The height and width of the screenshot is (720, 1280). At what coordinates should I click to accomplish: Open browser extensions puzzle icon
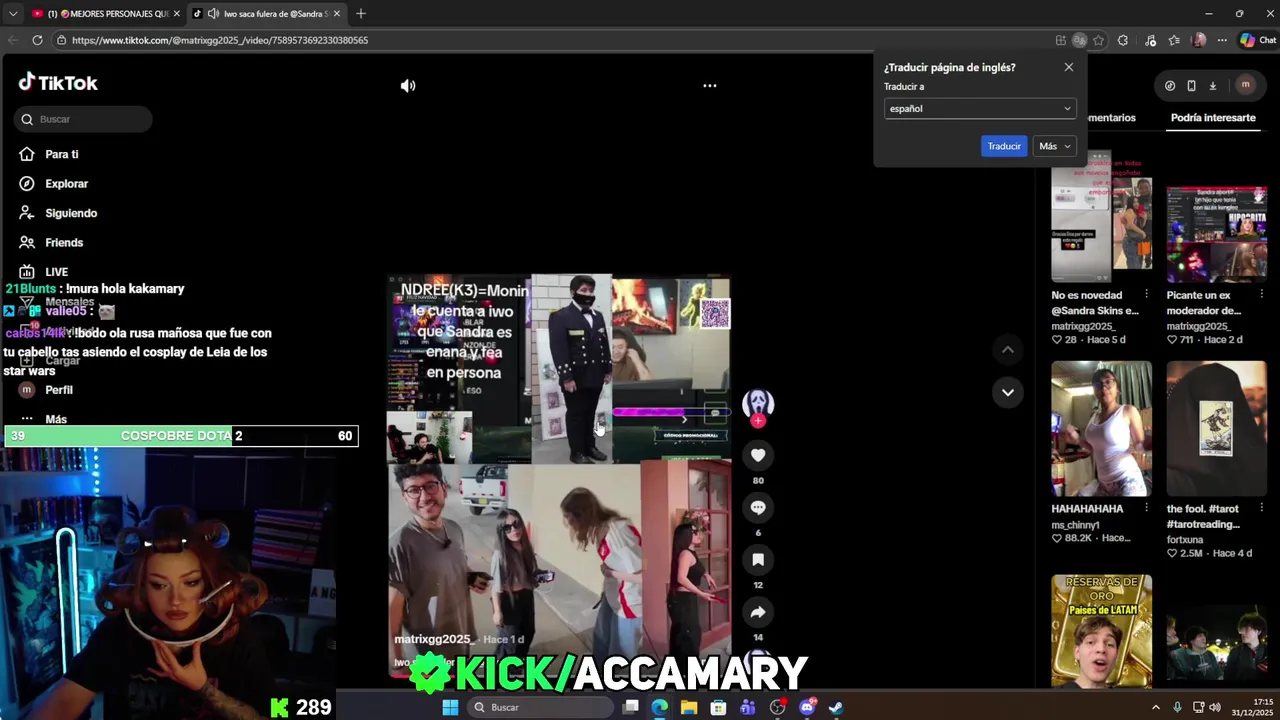[1123, 40]
